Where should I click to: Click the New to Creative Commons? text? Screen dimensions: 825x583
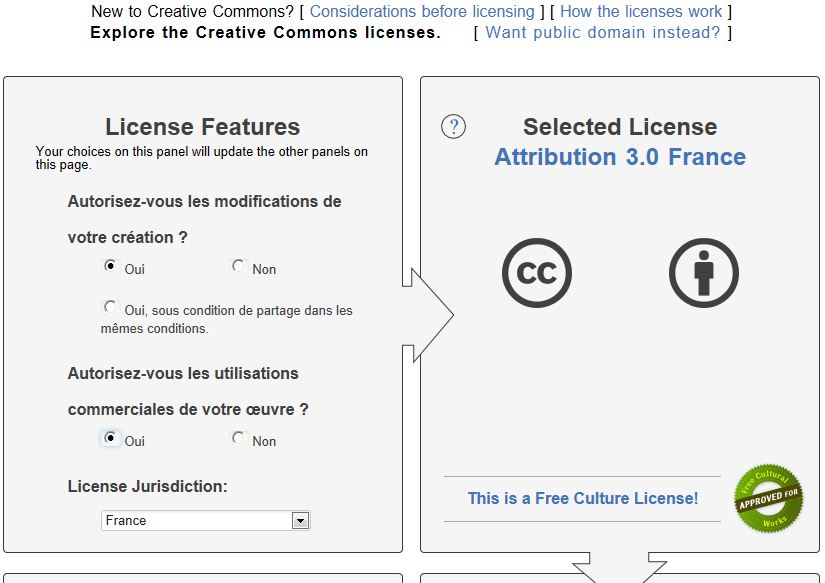click(193, 11)
